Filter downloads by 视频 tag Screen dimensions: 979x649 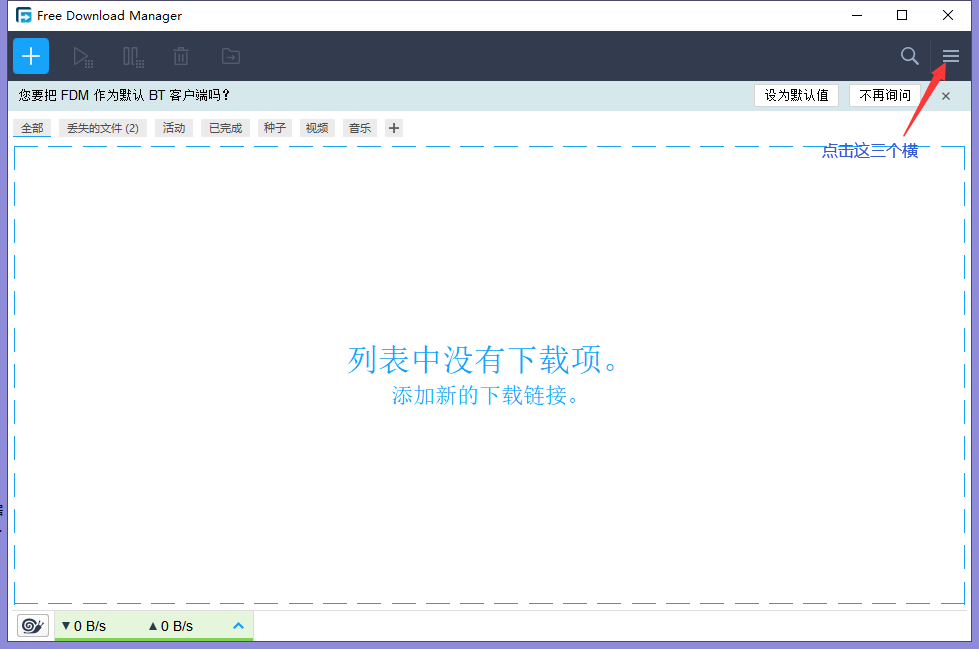tap(317, 128)
